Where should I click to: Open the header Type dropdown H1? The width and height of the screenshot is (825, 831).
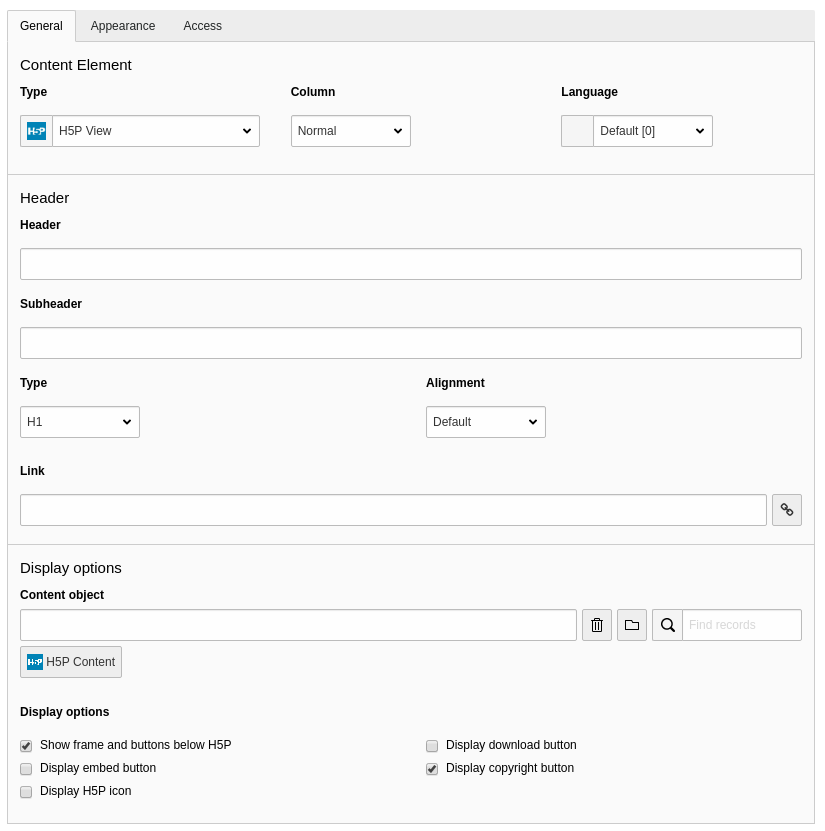point(80,422)
